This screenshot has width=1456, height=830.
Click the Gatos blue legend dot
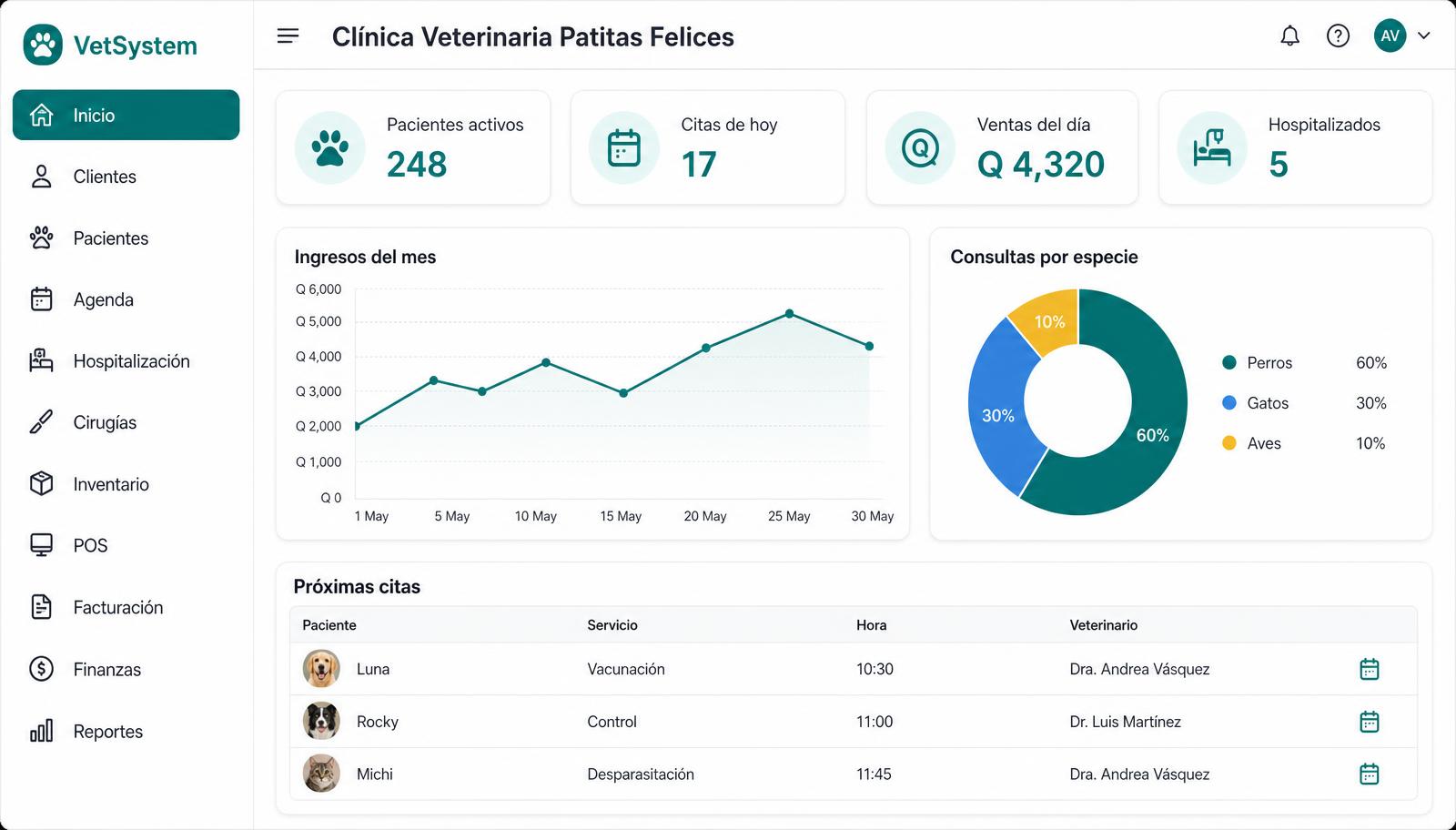pyautogui.click(x=1228, y=402)
